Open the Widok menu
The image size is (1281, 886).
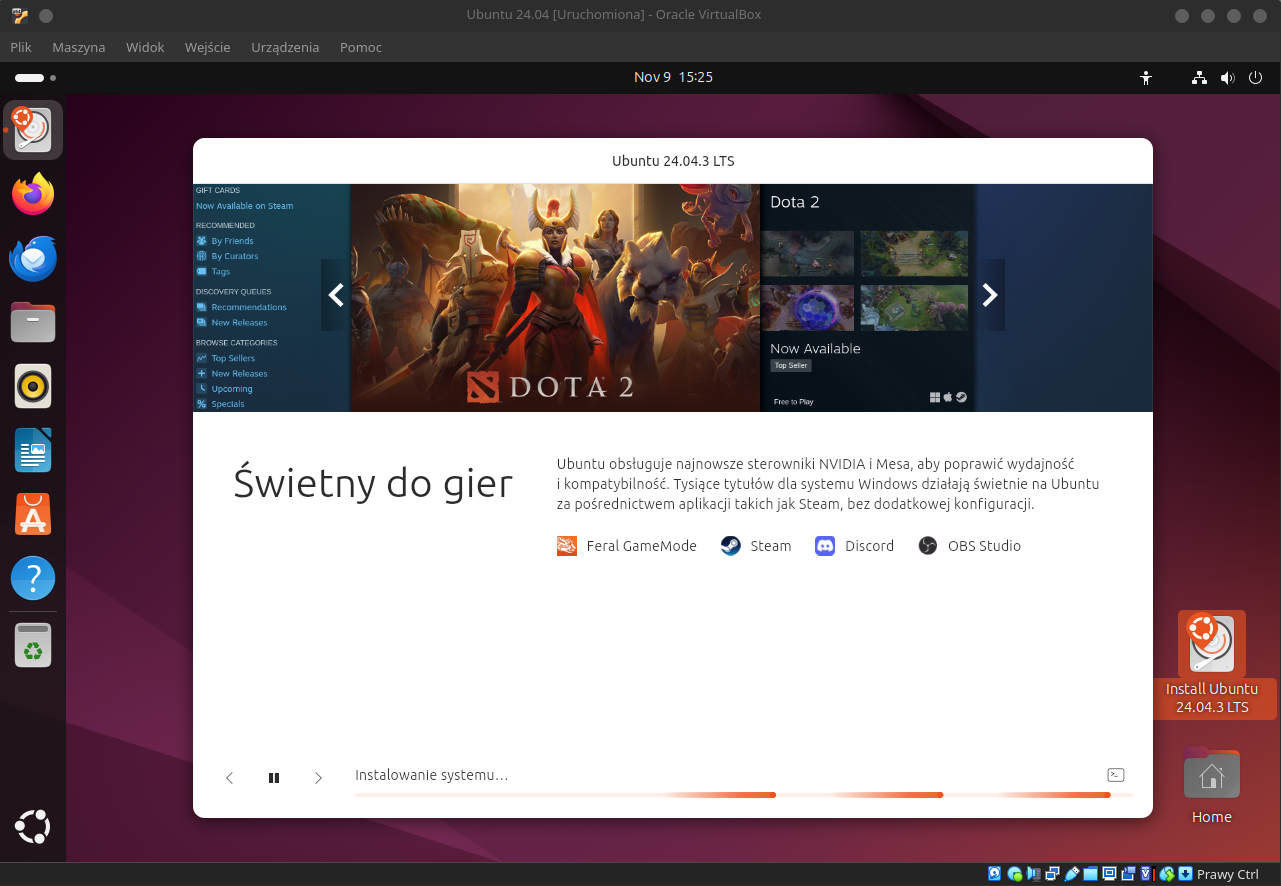point(145,47)
